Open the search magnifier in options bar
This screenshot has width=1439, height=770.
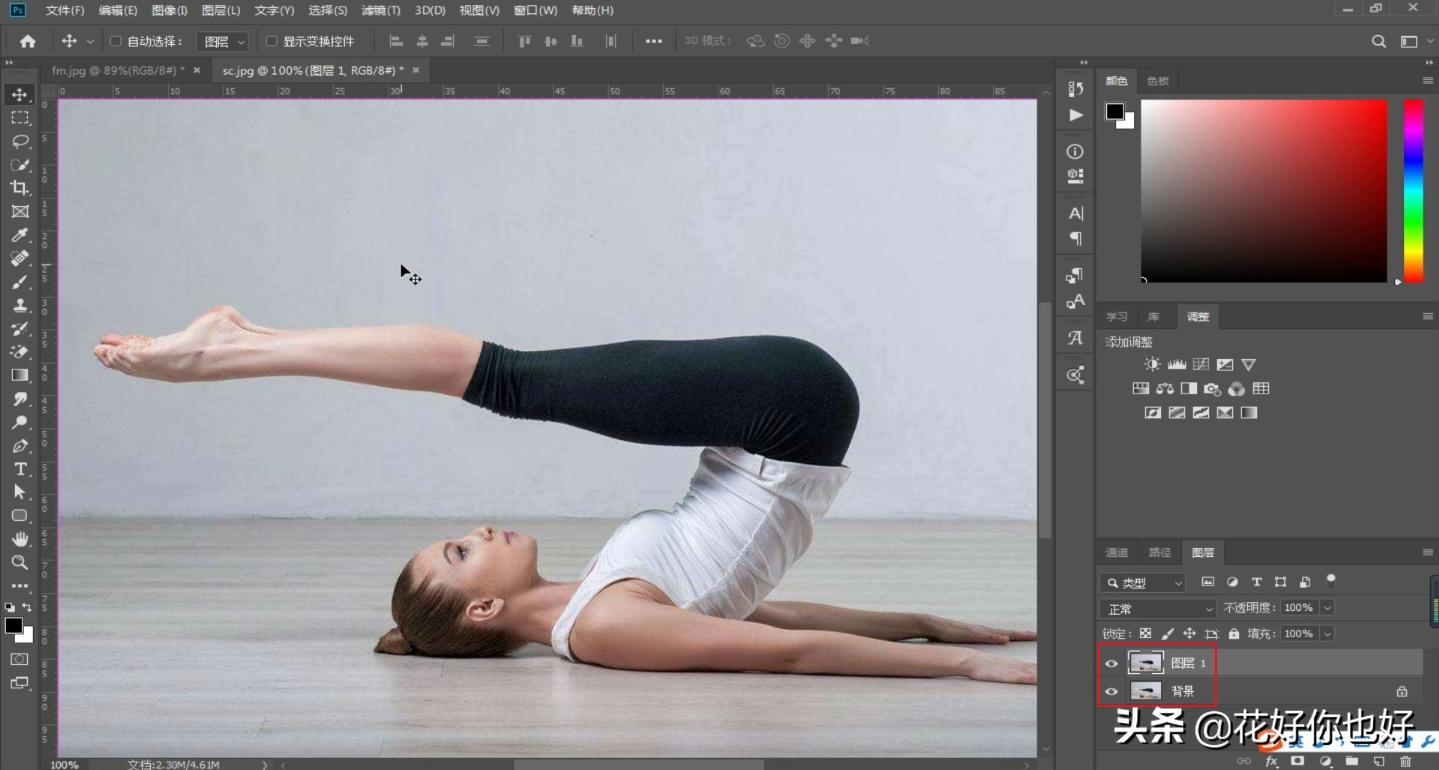click(x=1379, y=41)
